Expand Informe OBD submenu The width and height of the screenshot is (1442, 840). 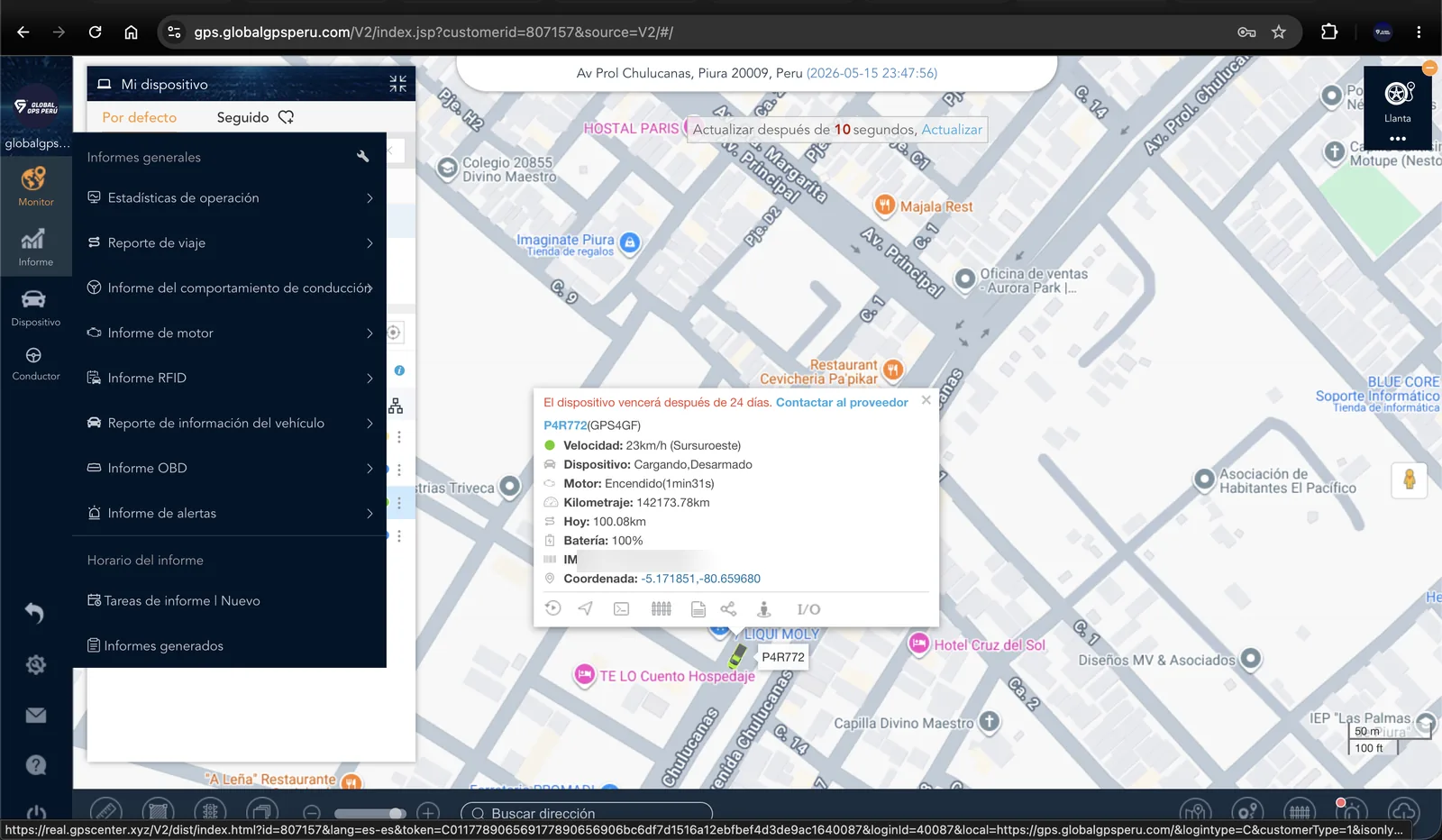pos(229,469)
